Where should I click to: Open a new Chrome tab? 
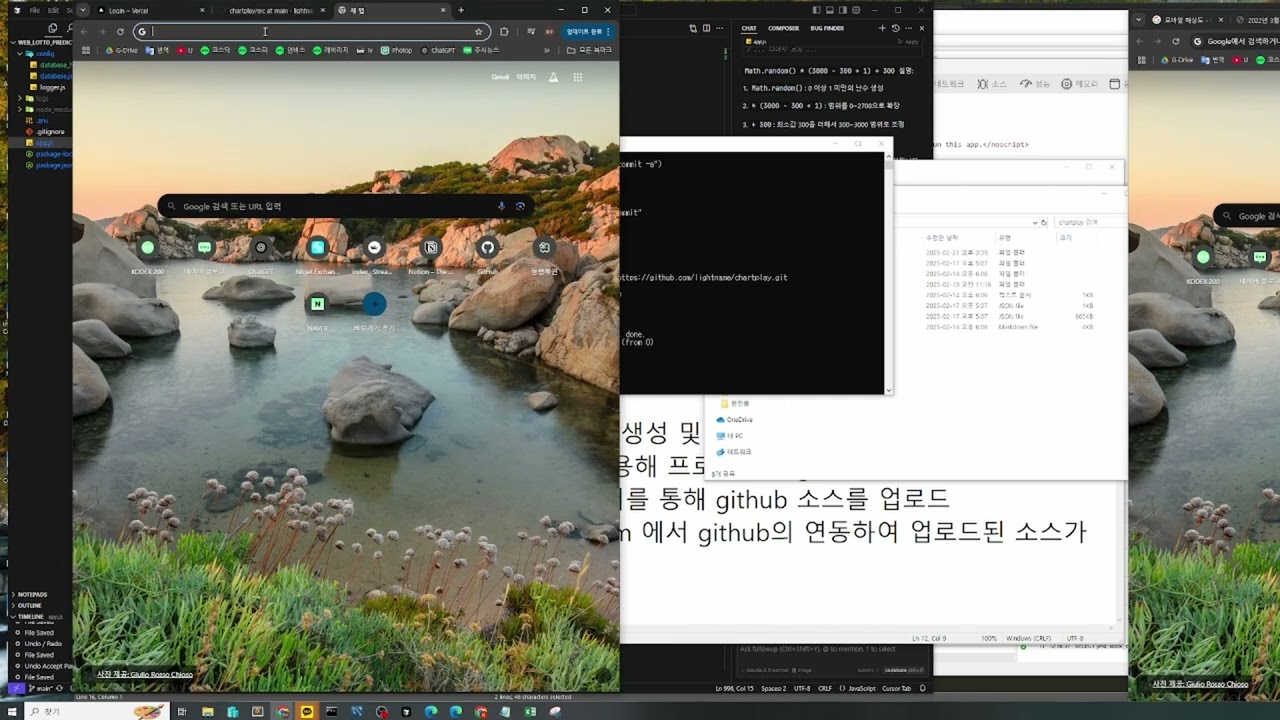coord(460,10)
